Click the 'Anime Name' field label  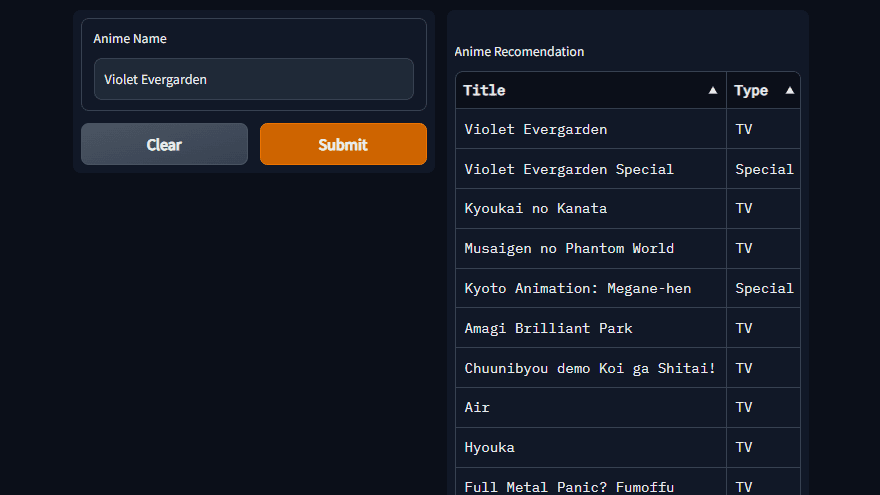(x=130, y=39)
